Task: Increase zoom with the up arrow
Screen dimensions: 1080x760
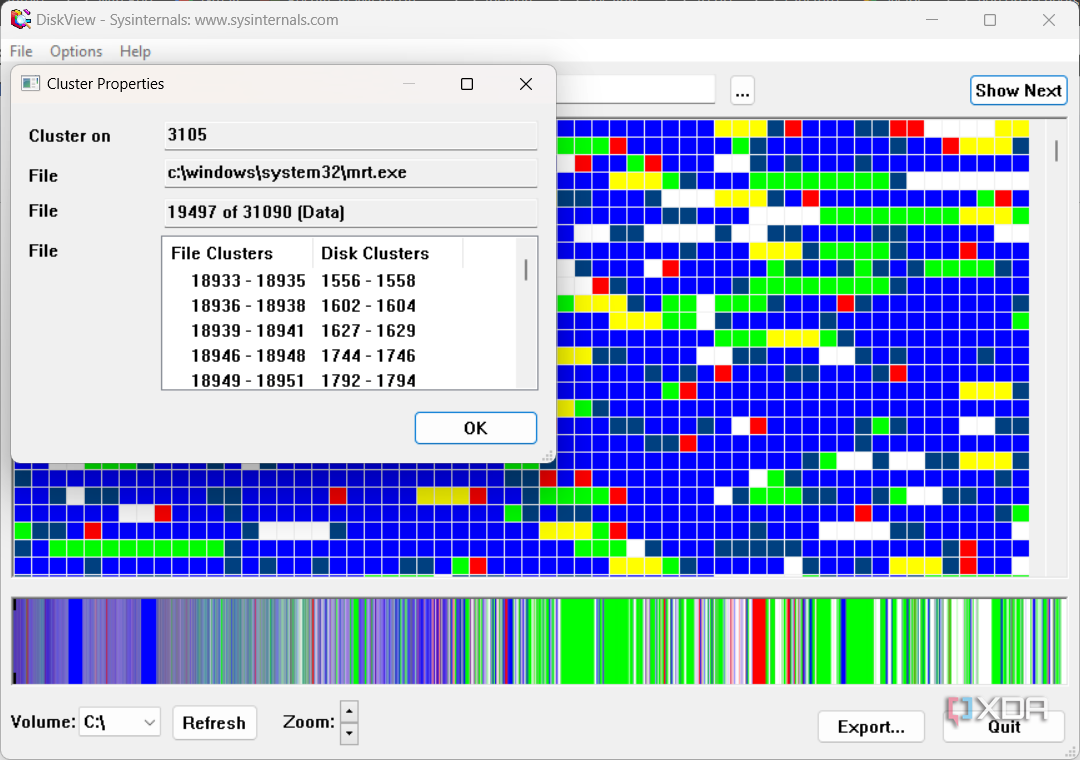Action: (x=349, y=712)
